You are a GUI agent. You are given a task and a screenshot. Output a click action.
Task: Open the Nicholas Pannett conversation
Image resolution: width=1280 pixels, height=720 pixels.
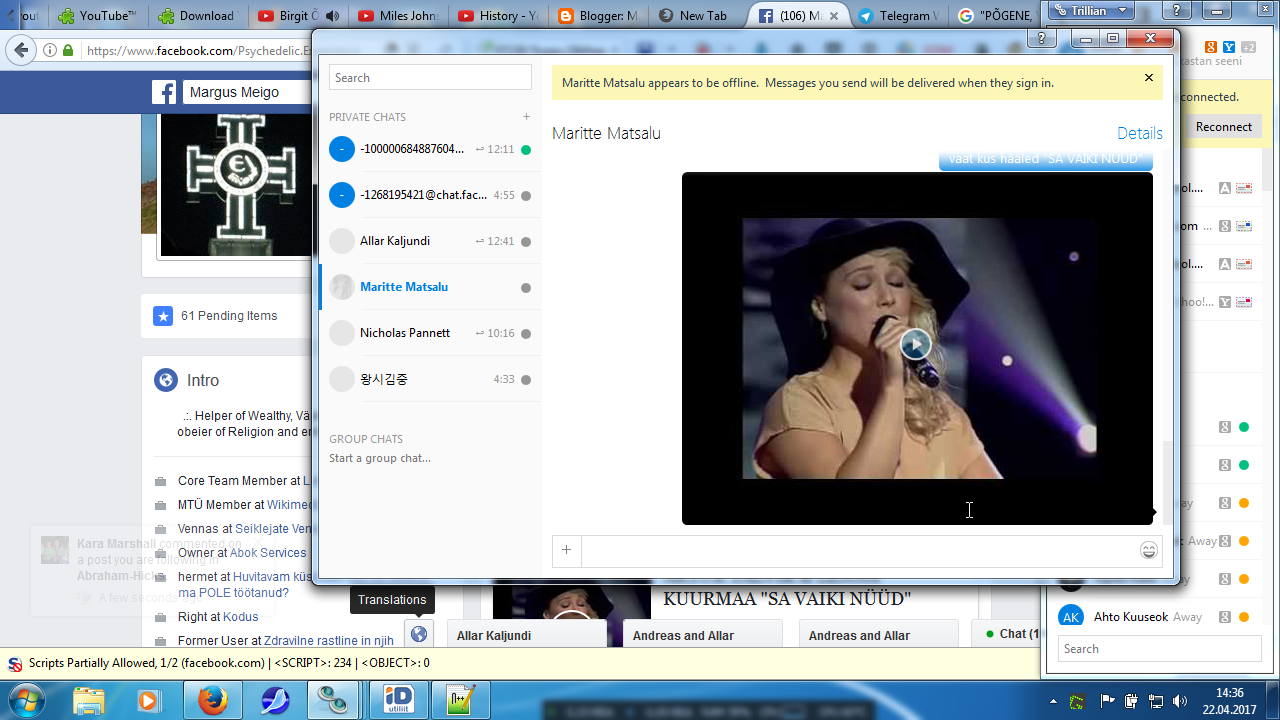[404, 333]
